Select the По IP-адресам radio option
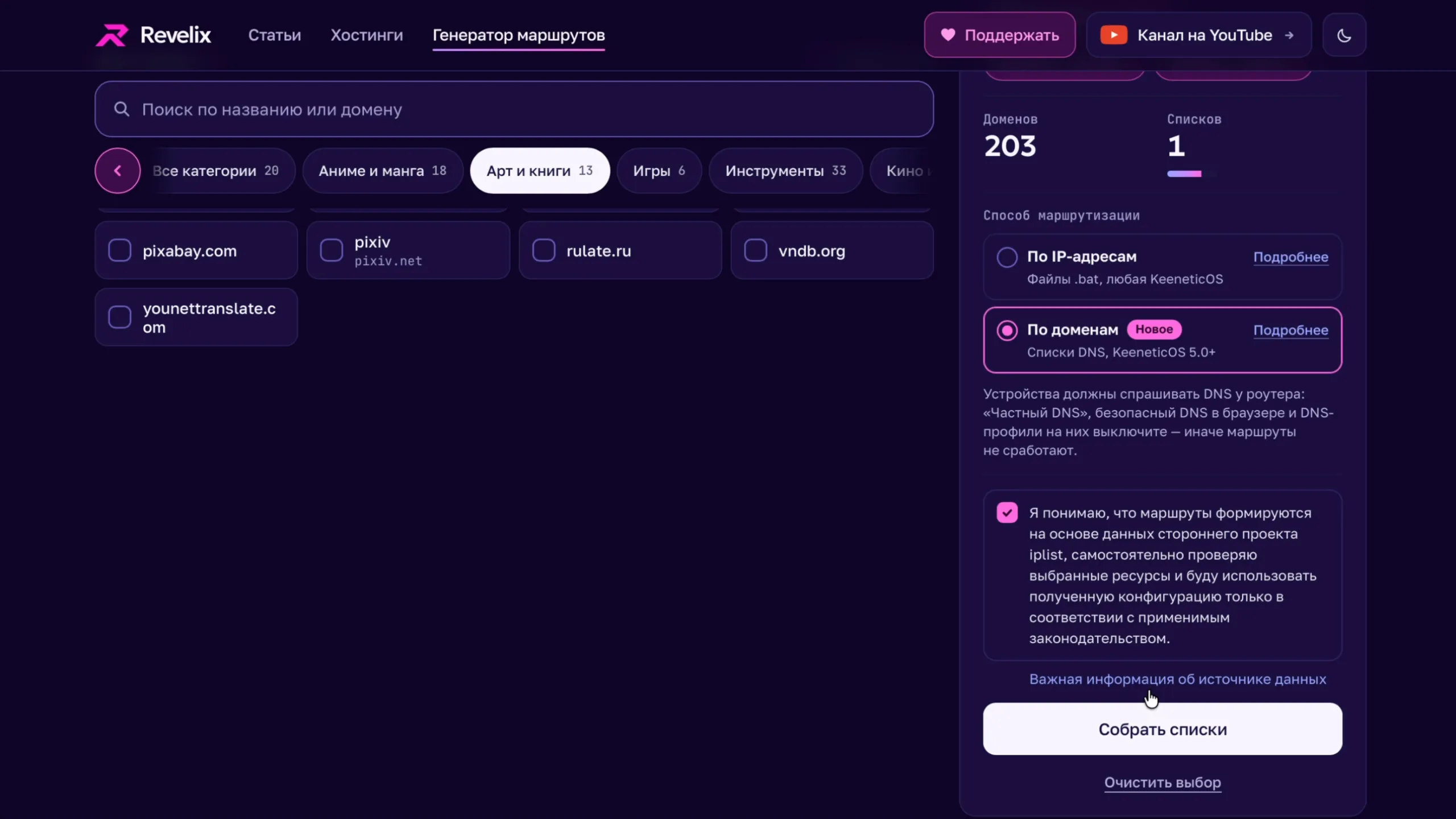 pyautogui.click(x=1007, y=257)
